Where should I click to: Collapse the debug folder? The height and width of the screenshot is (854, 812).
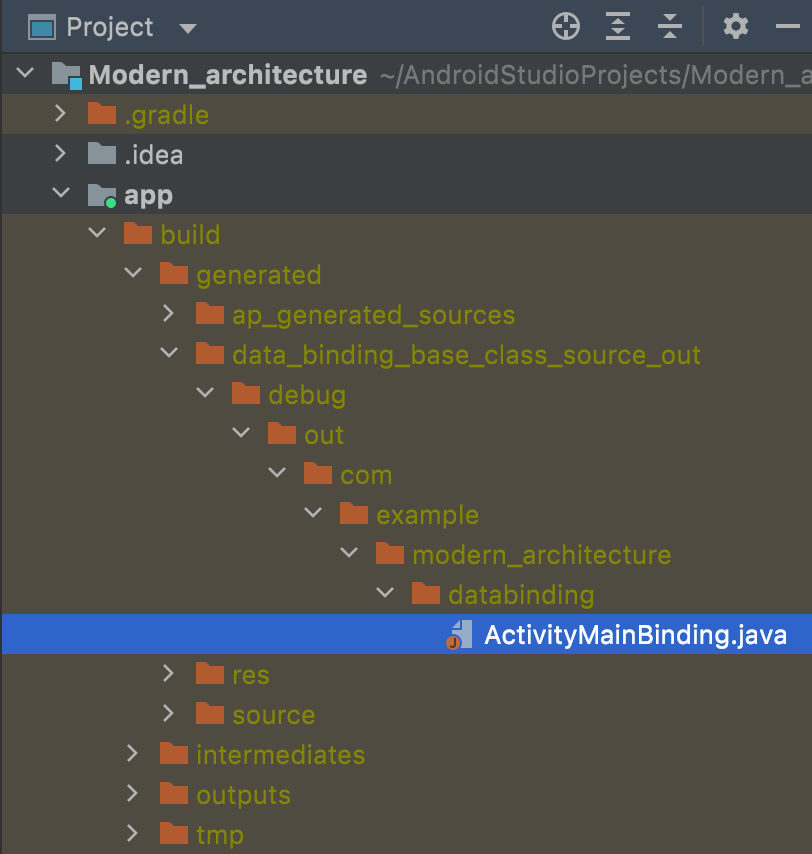(205, 392)
